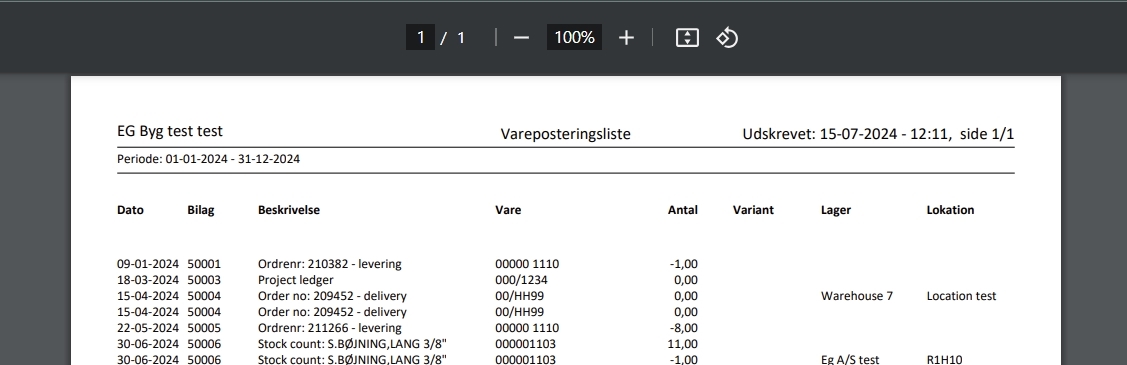Click the amount -1,00 in 50001 row
Viewport: 1127px width, 365px height.
click(684, 264)
